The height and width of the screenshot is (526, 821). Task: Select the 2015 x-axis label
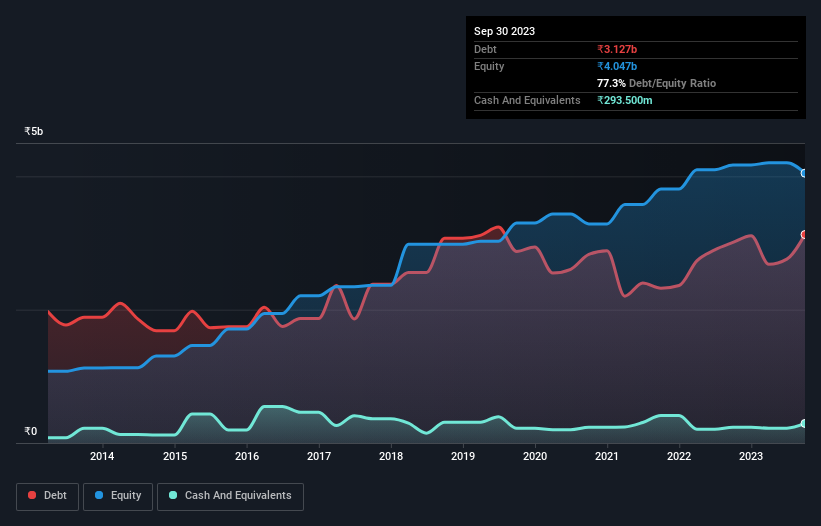tap(175, 456)
